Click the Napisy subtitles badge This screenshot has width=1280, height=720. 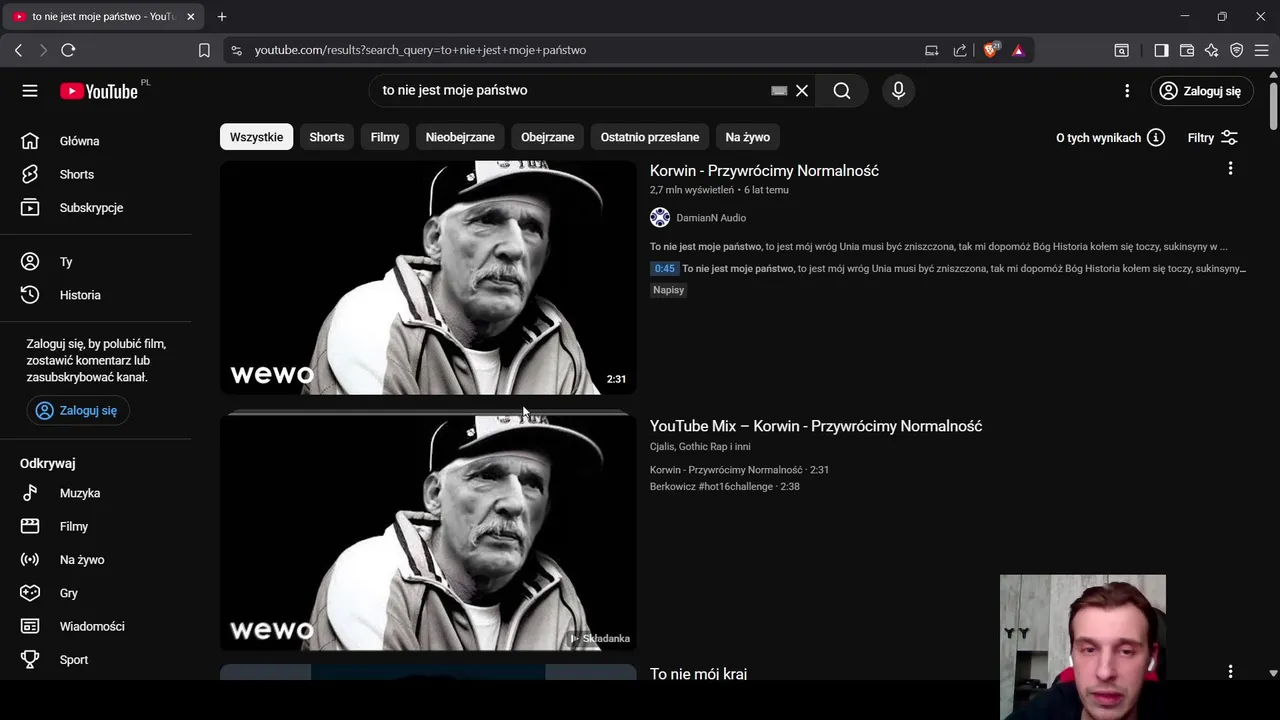[669, 290]
